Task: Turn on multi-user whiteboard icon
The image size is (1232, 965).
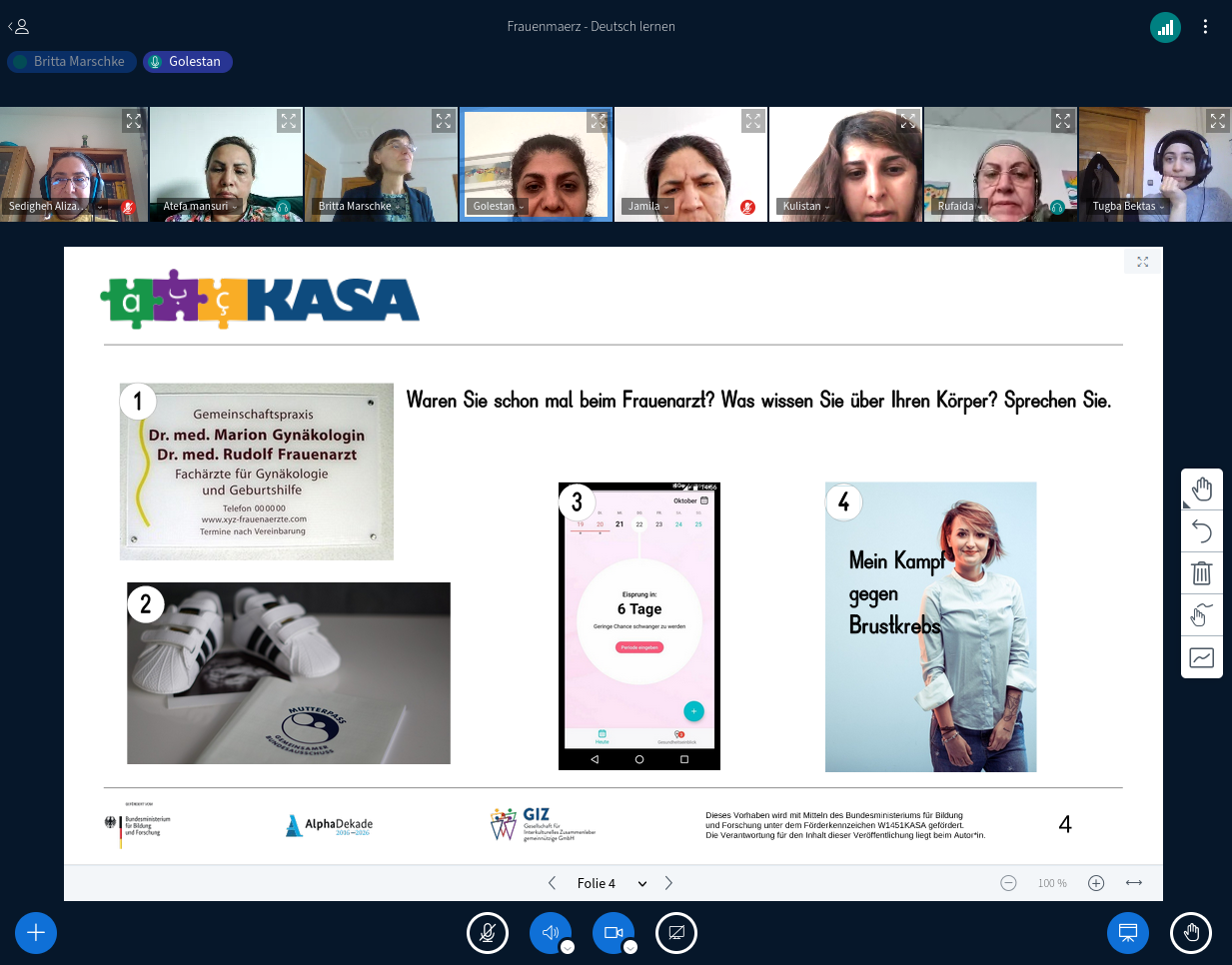Action: 1201,614
